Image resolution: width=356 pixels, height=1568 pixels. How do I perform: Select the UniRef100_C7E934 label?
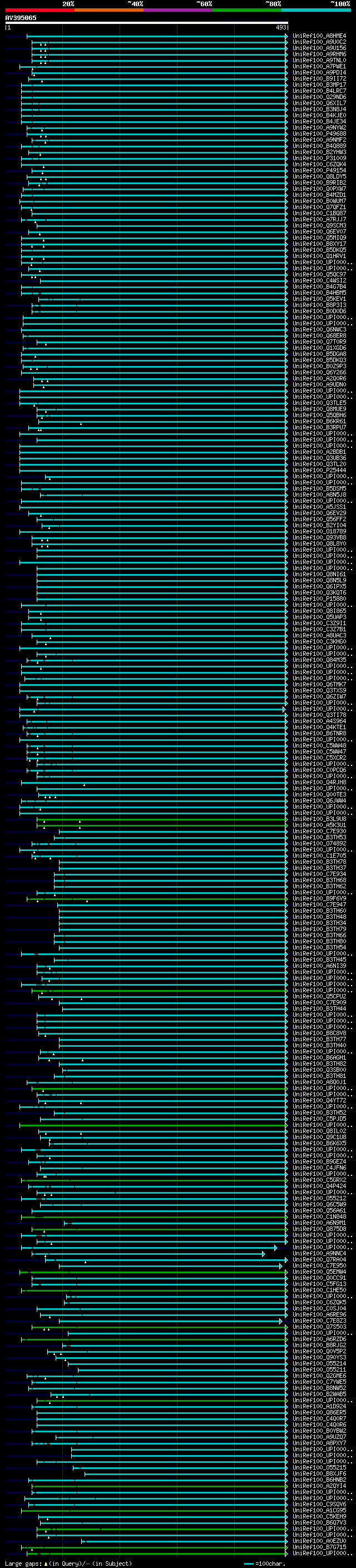pos(319,874)
